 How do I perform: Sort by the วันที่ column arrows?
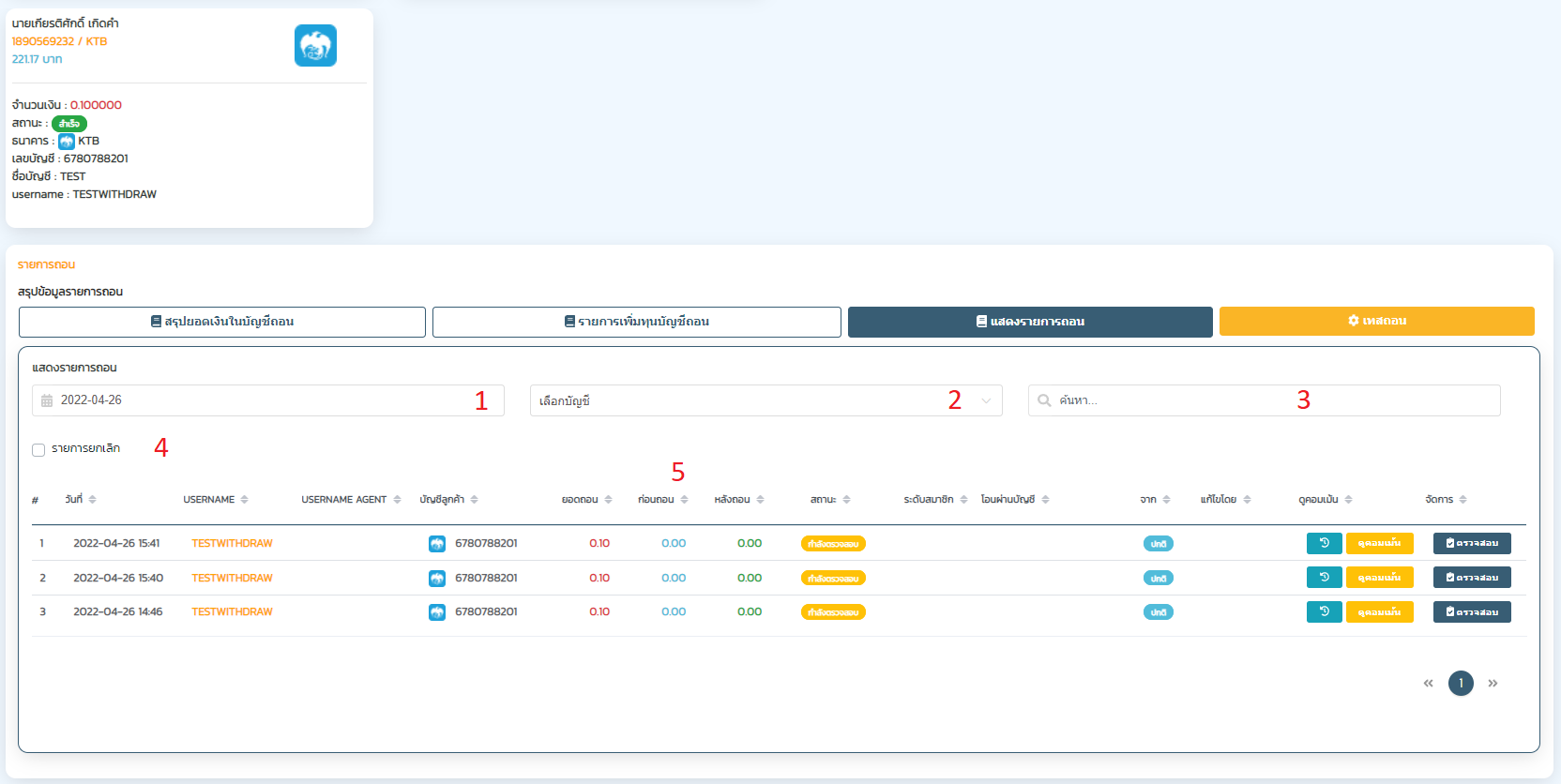[93, 500]
